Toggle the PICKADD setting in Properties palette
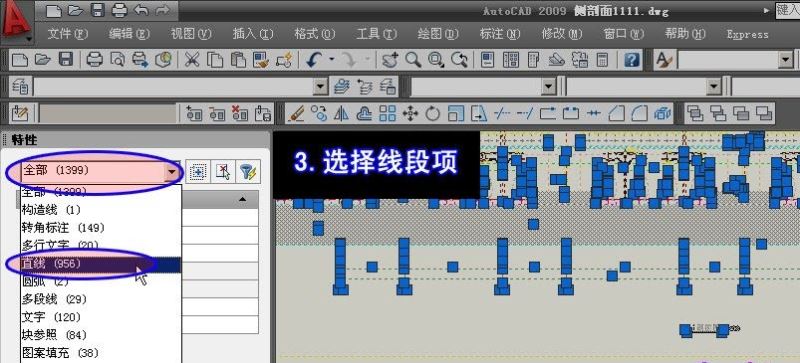 click(197, 172)
